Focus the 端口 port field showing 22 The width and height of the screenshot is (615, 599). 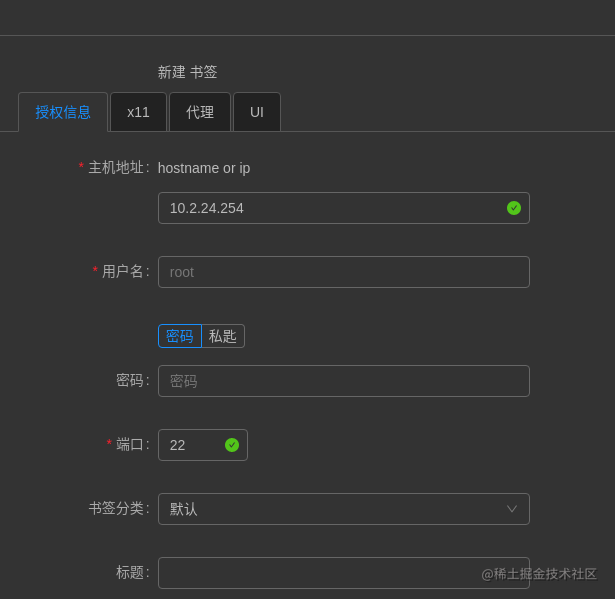point(192,445)
